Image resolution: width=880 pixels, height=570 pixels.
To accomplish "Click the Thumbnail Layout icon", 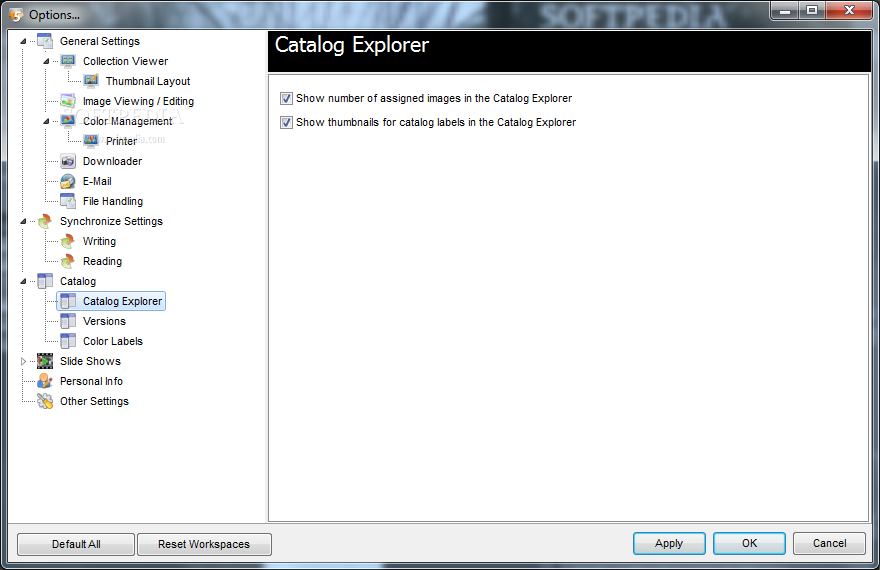I will point(91,81).
